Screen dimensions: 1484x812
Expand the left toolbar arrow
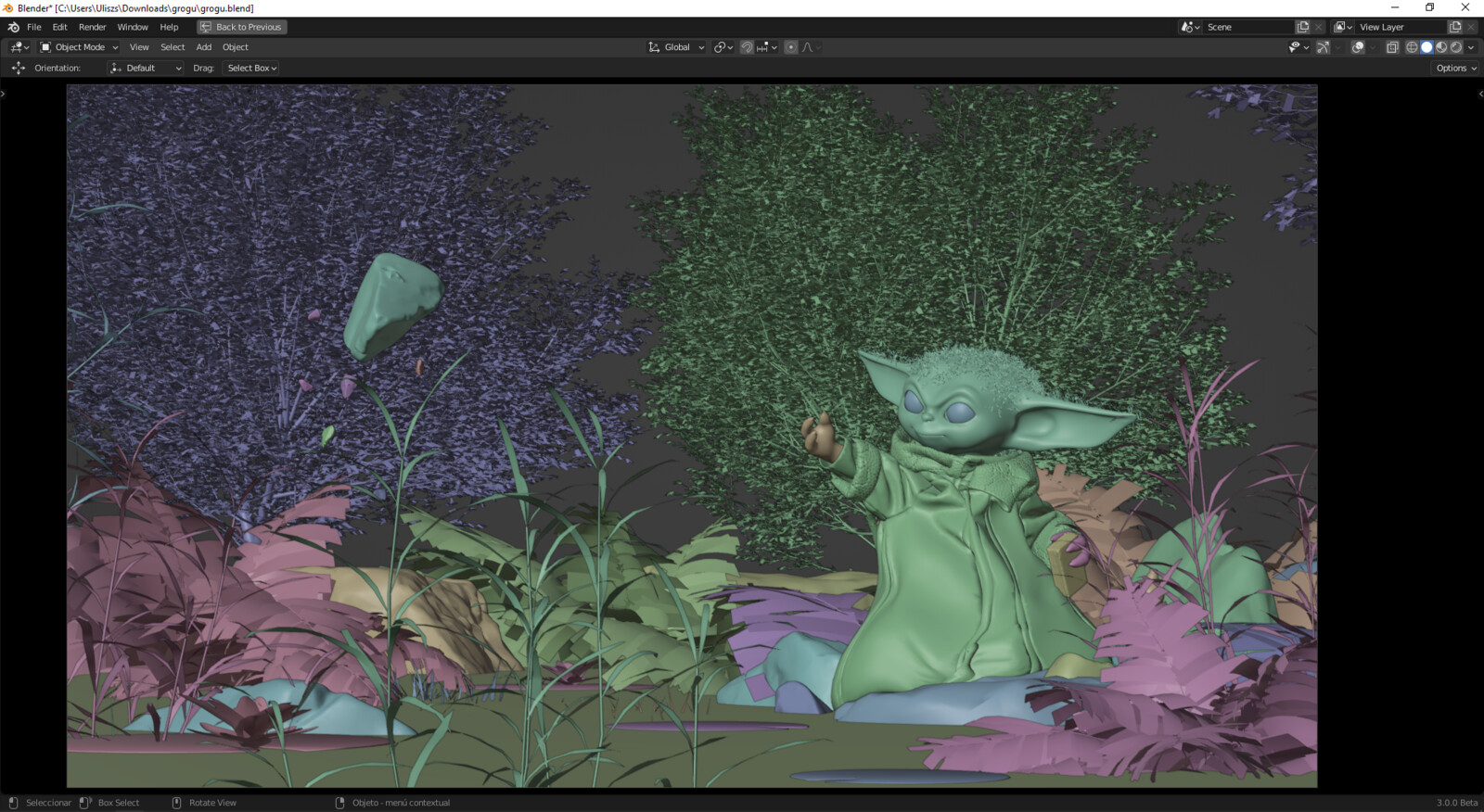coord(3,94)
